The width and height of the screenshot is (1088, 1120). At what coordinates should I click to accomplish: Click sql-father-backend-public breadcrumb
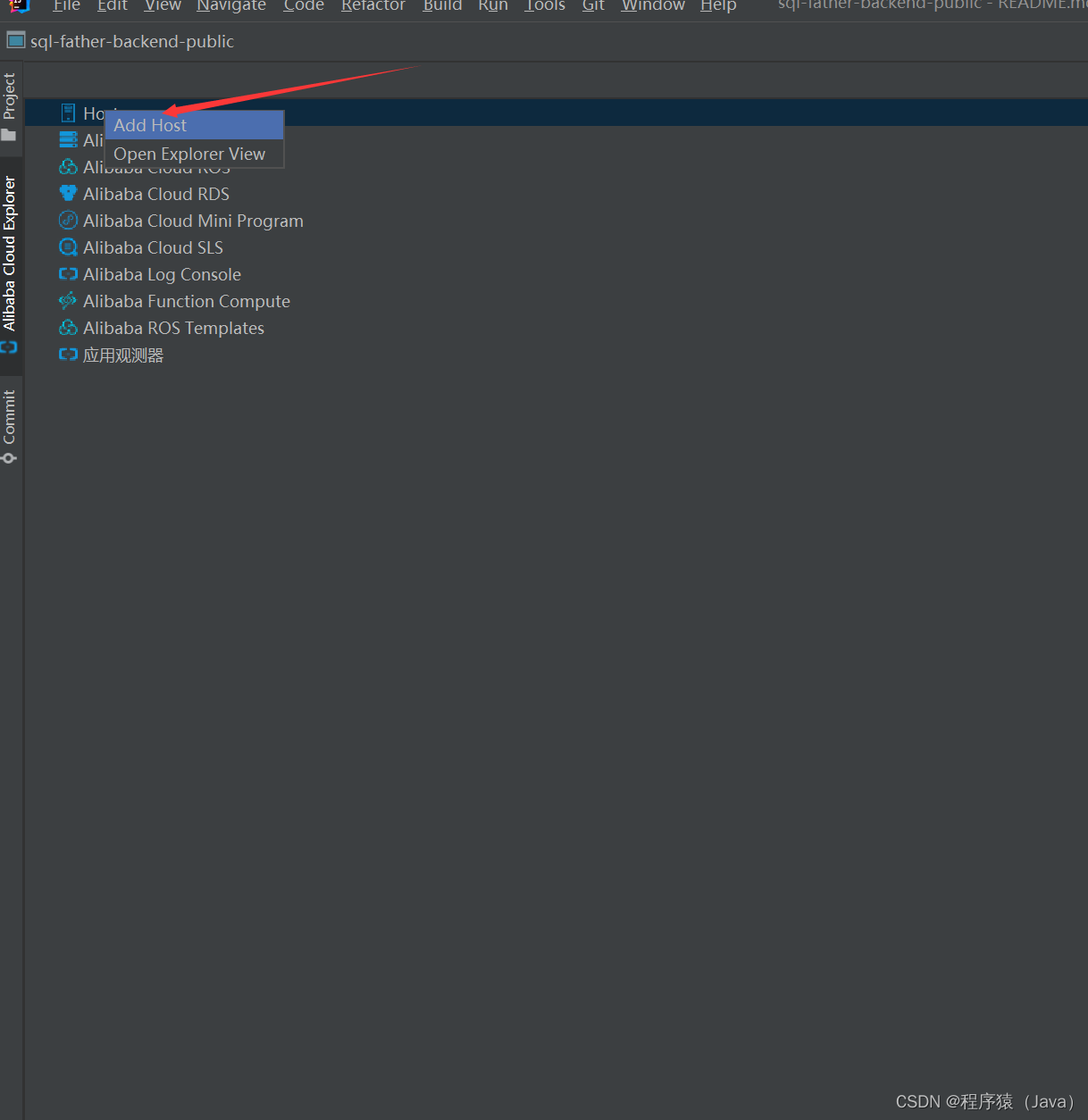pyautogui.click(x=132, y=41)
